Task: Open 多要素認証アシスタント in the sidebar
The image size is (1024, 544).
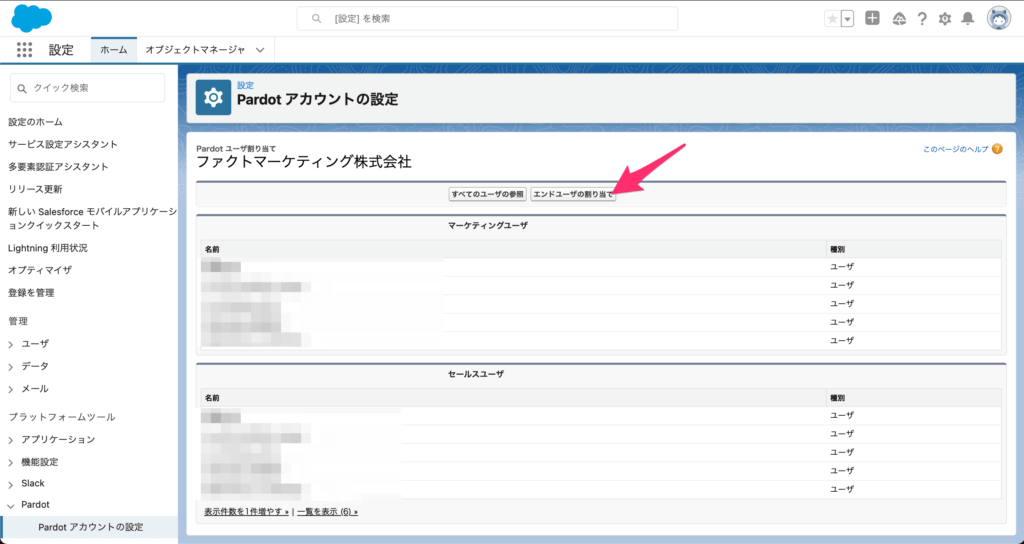Action: 58,167
